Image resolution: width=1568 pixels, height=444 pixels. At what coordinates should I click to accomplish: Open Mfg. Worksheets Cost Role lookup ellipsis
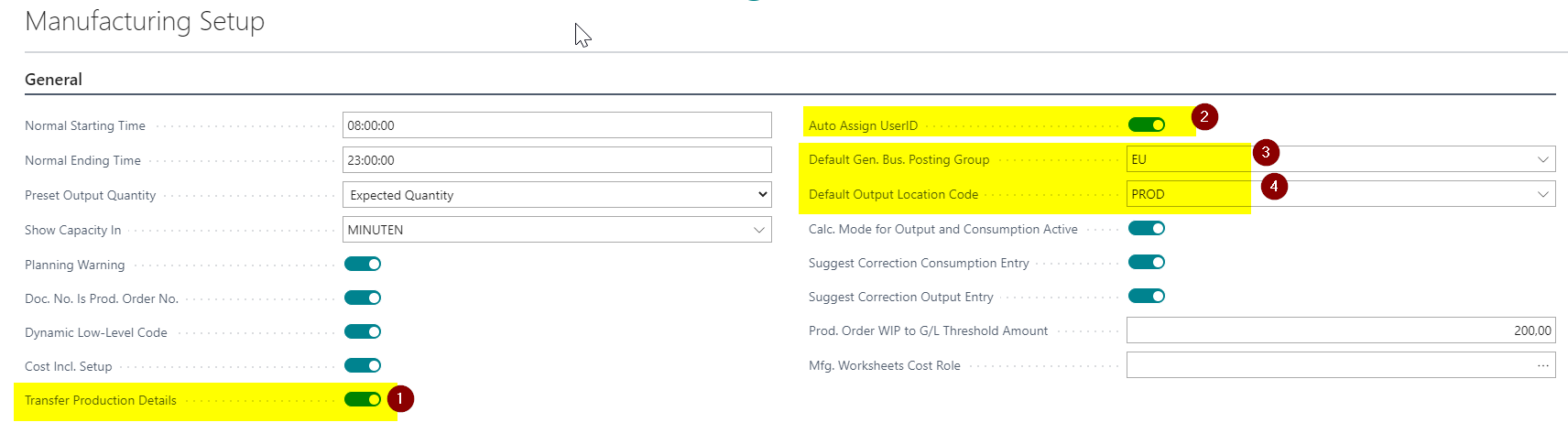tap(1543, 365)
